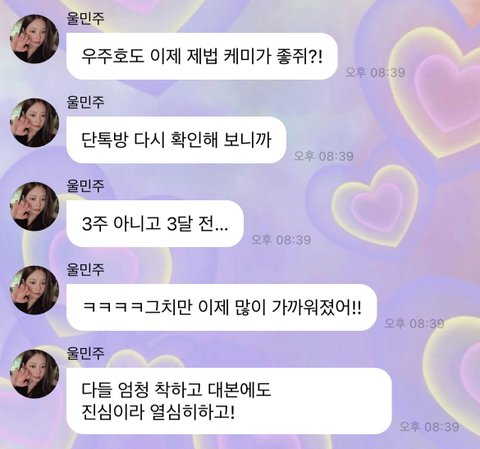Click sender name 울민주 above the '우주호도' message
480x449 pixels.
point(86,18)
